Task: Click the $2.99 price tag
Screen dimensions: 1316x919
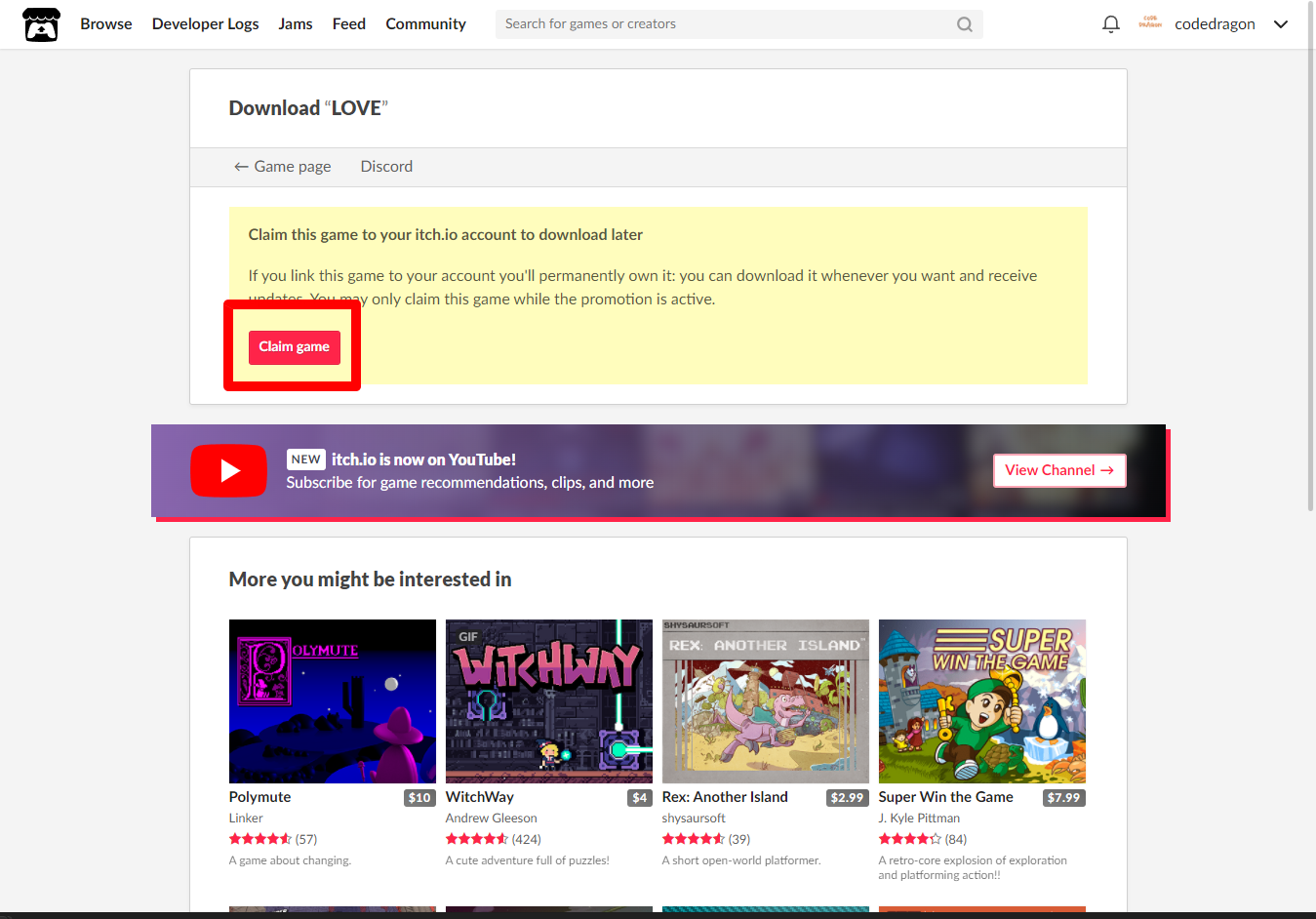Action: coord(847,798)
